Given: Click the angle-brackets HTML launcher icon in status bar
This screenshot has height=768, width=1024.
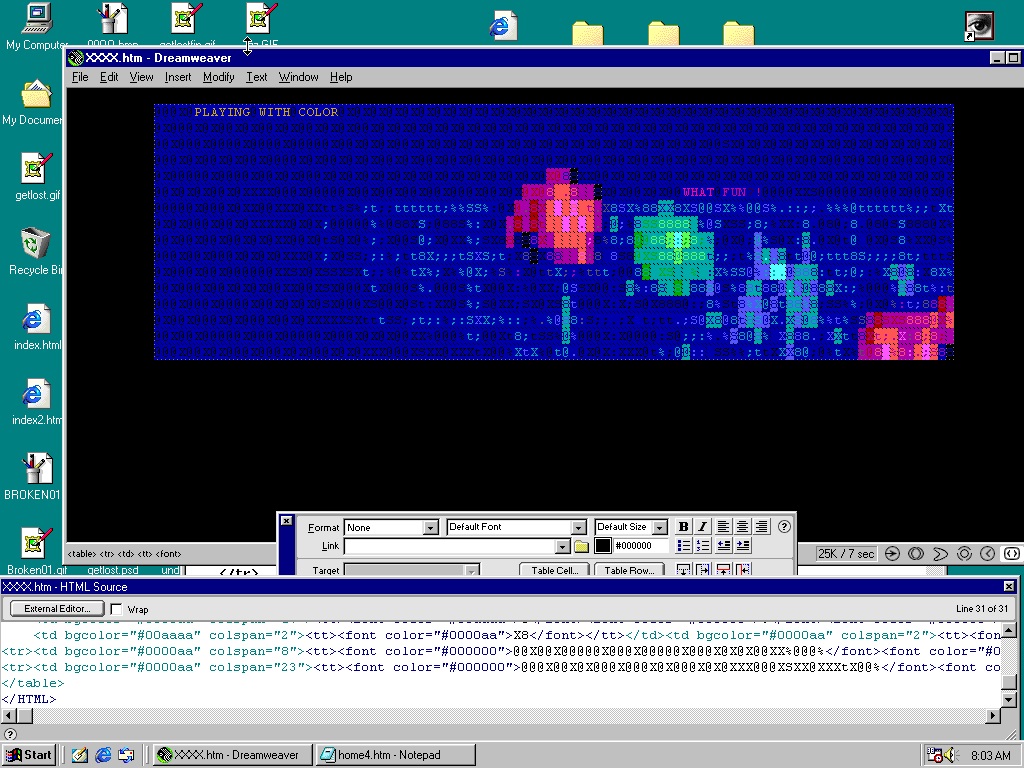Looking at the screenshot, I should 1012,554.
